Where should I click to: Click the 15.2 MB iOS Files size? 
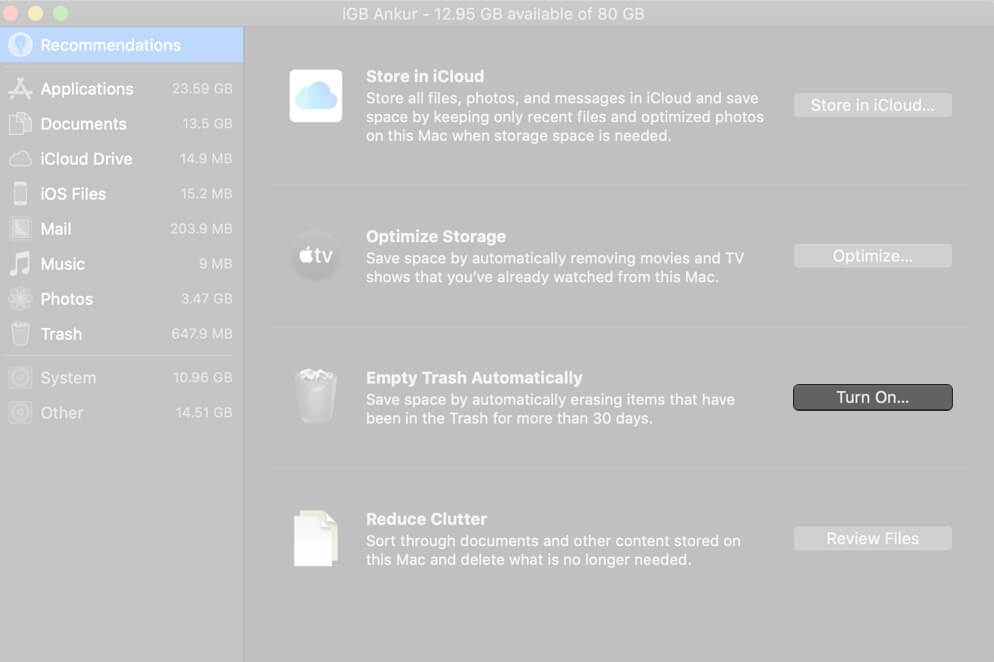pos(207,193)
